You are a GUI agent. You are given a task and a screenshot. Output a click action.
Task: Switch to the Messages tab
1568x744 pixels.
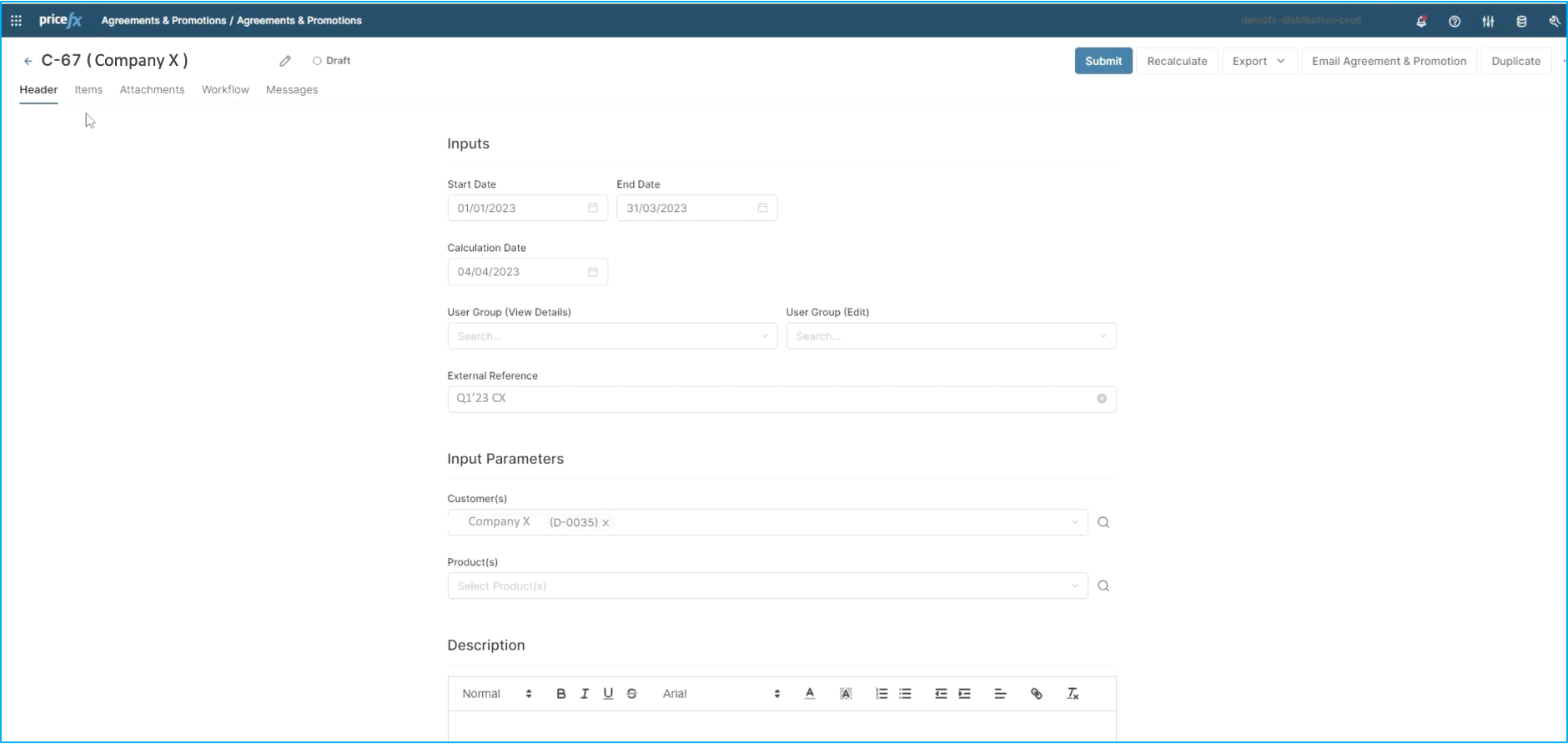(292, 90)
